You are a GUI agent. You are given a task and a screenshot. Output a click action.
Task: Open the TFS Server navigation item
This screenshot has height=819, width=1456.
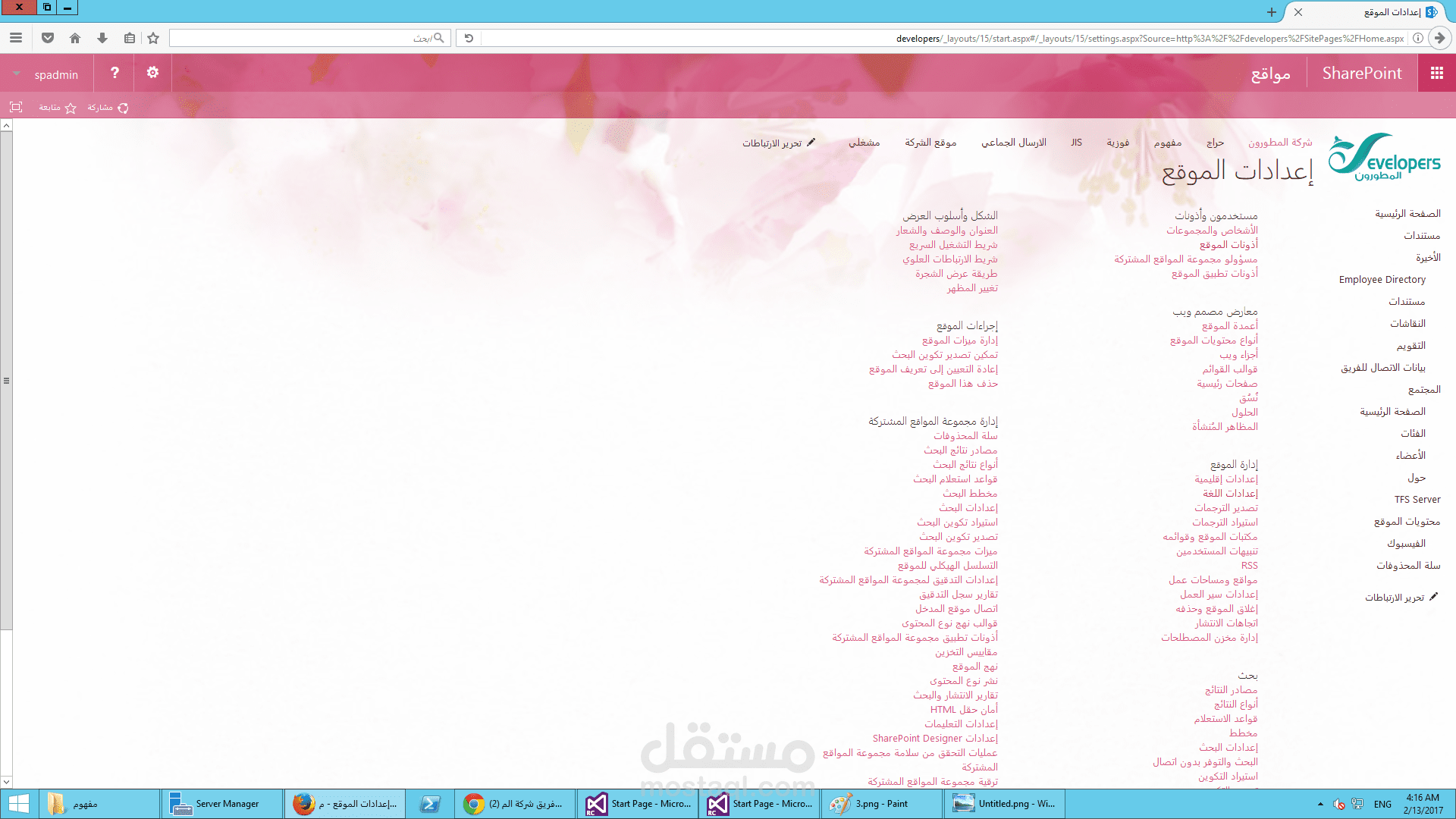coord(1417,500)
